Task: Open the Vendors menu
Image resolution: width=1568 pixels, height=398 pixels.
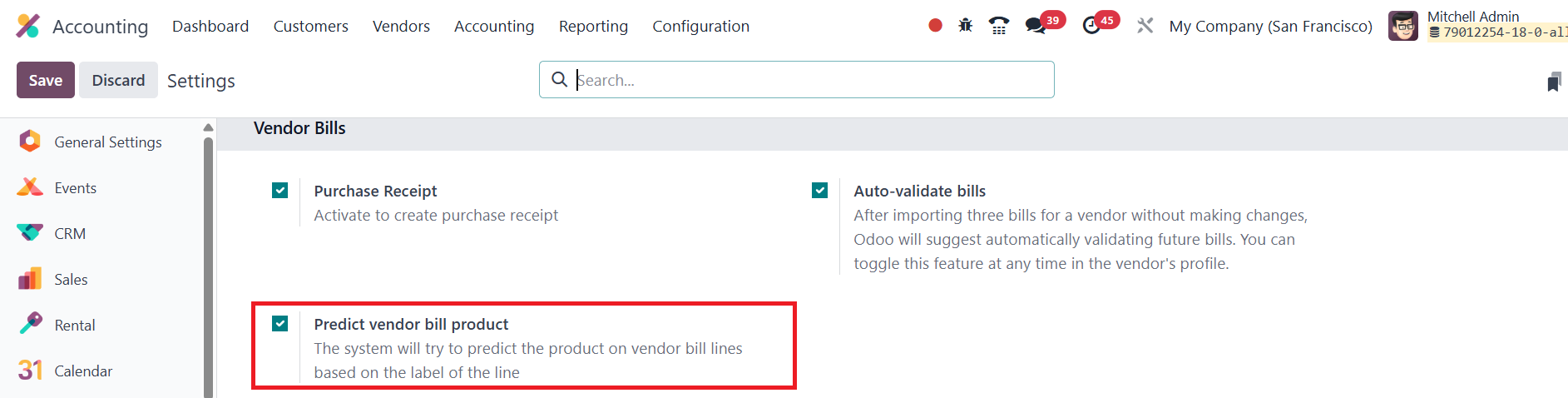Action: (401, 27)
